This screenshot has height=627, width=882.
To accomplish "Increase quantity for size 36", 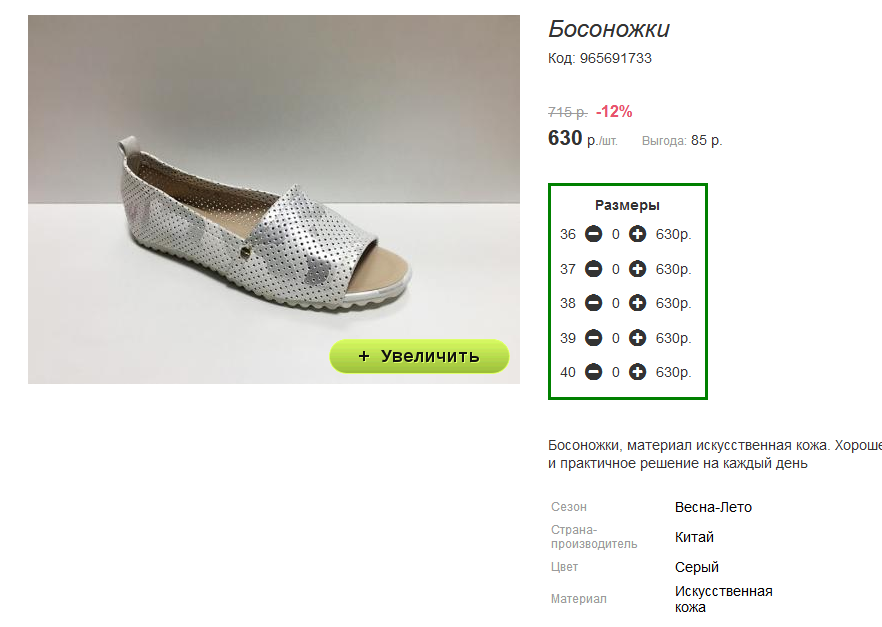I will coord(638,234).
